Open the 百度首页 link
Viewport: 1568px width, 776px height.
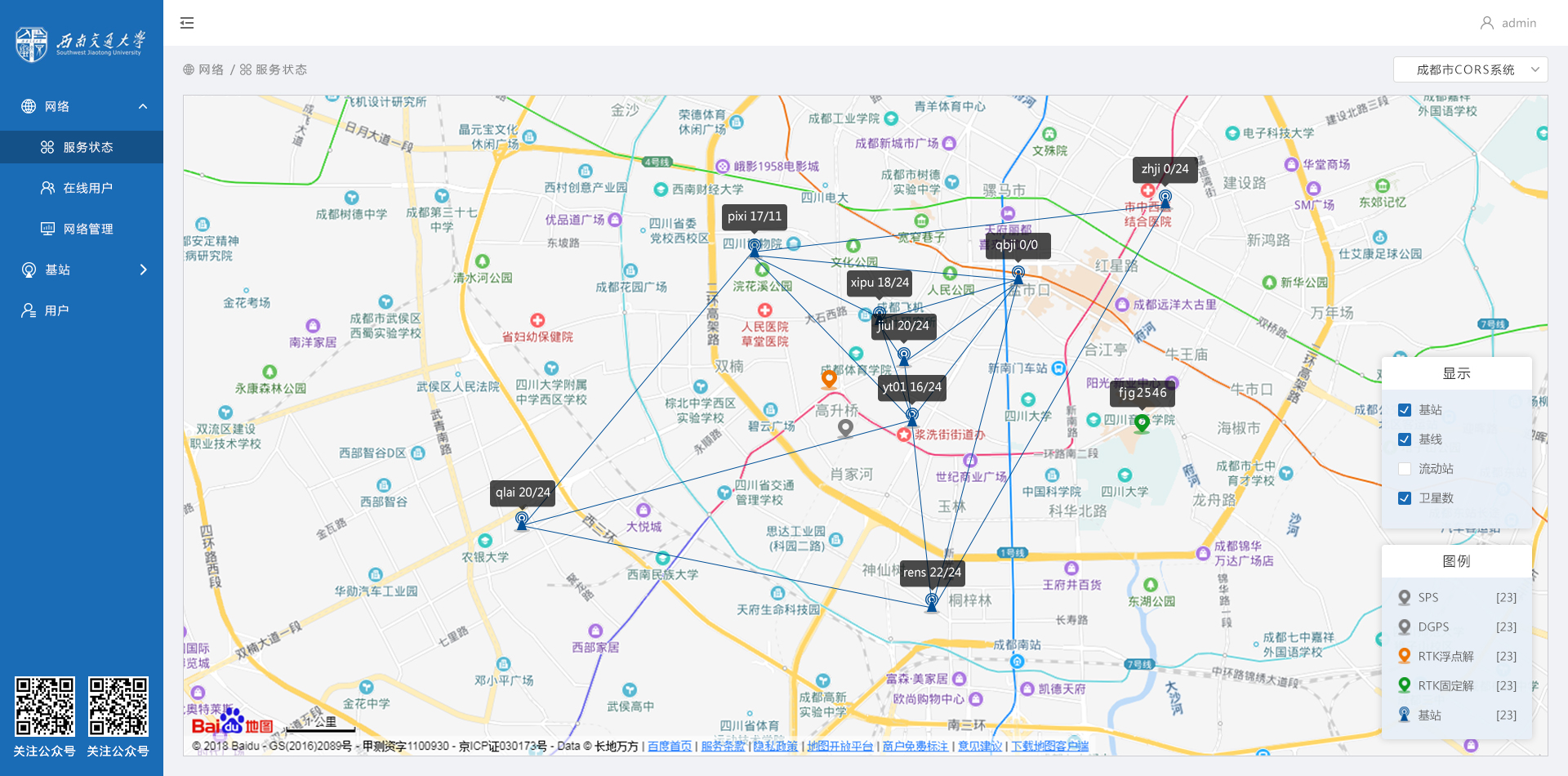point(669,746)
